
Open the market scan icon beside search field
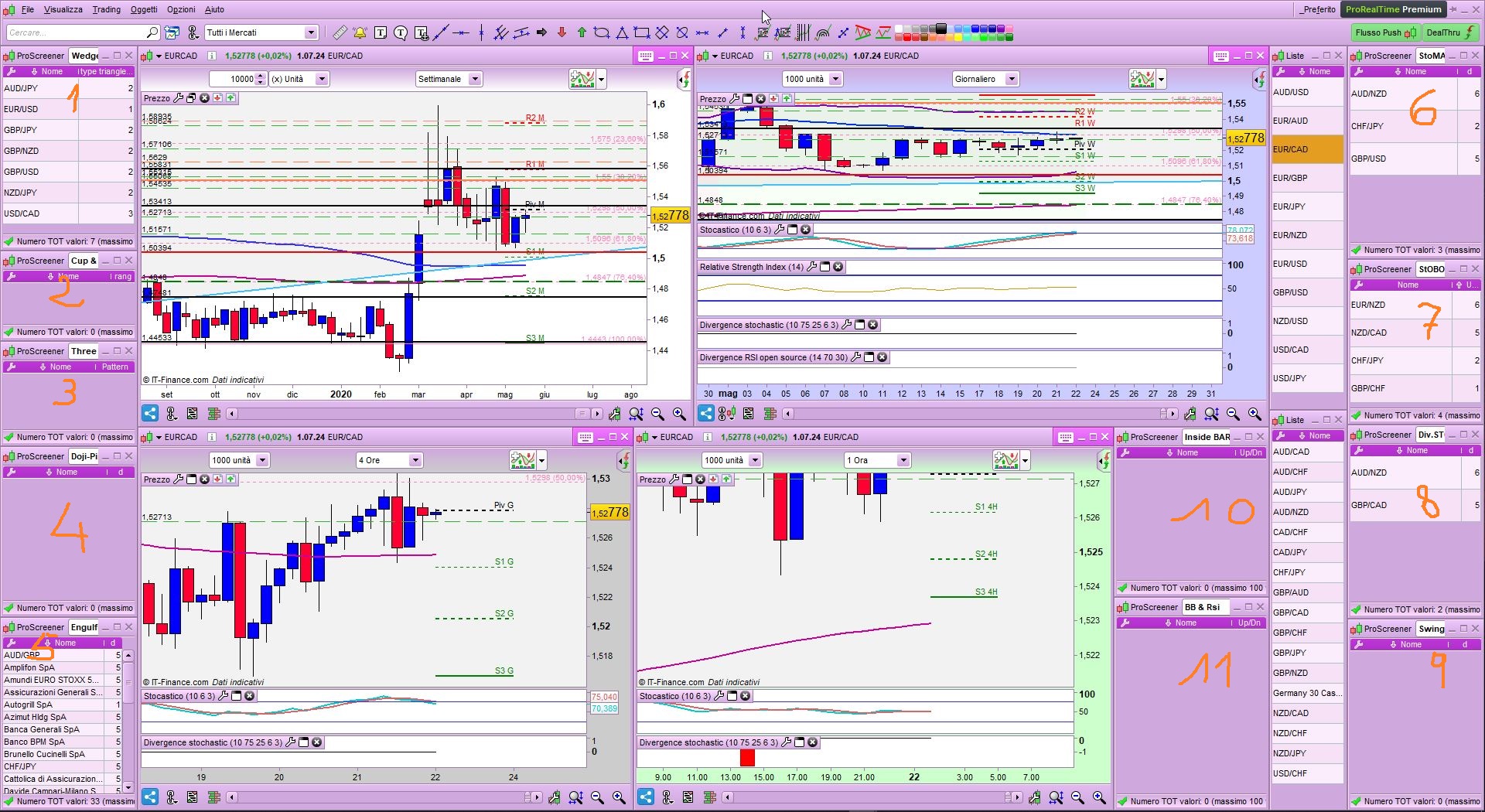[172, 32]
